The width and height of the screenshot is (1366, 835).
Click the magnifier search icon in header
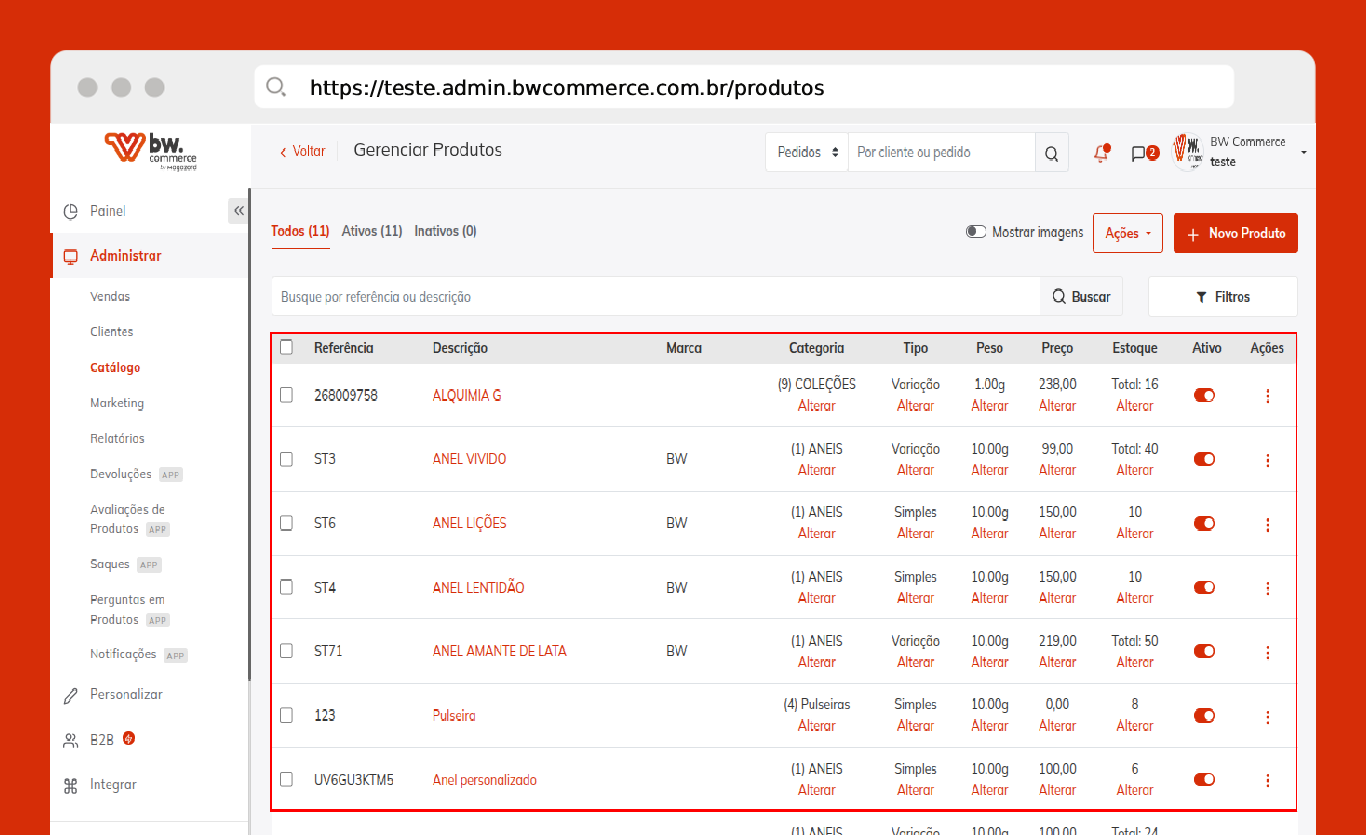click(x=1051, y=153)
